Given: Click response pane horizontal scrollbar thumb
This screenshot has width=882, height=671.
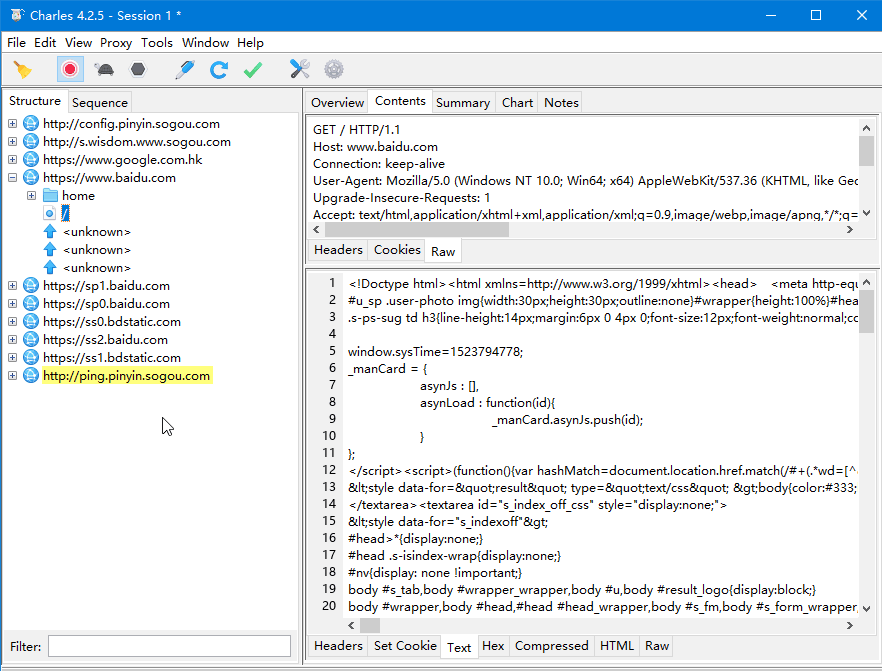Looking at the screenshot, I should click(x=370, y=625).
